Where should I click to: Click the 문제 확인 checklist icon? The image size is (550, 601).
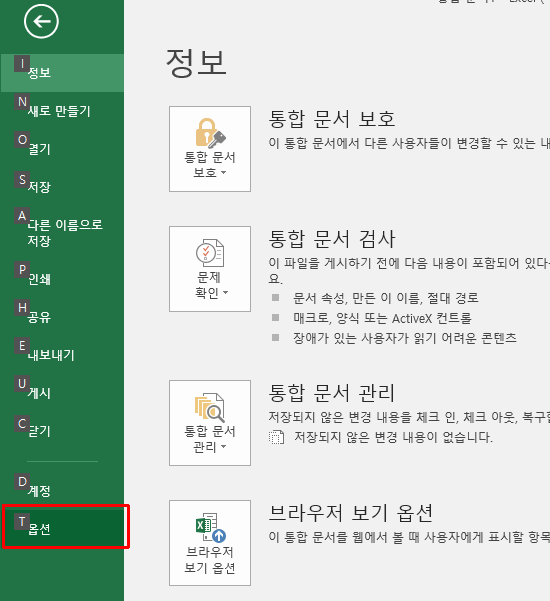210,253
